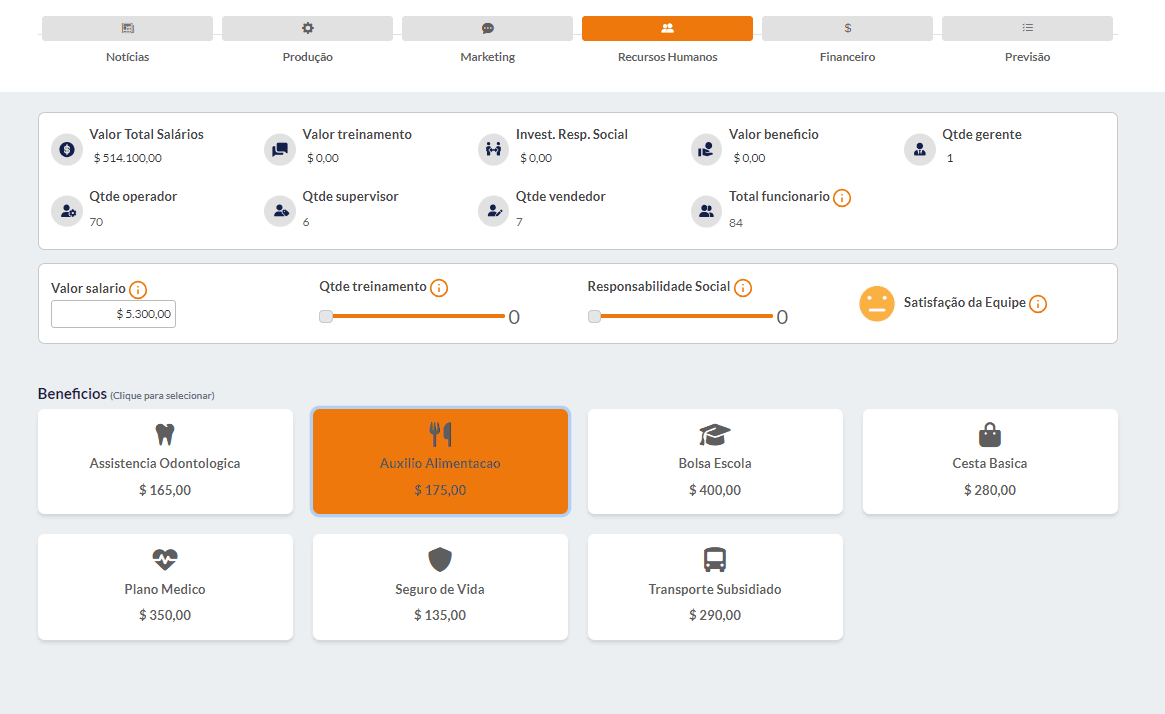The image size is (1165, 714).
Task: Choose the Seguro de Vida benefit
Action: 440,587
